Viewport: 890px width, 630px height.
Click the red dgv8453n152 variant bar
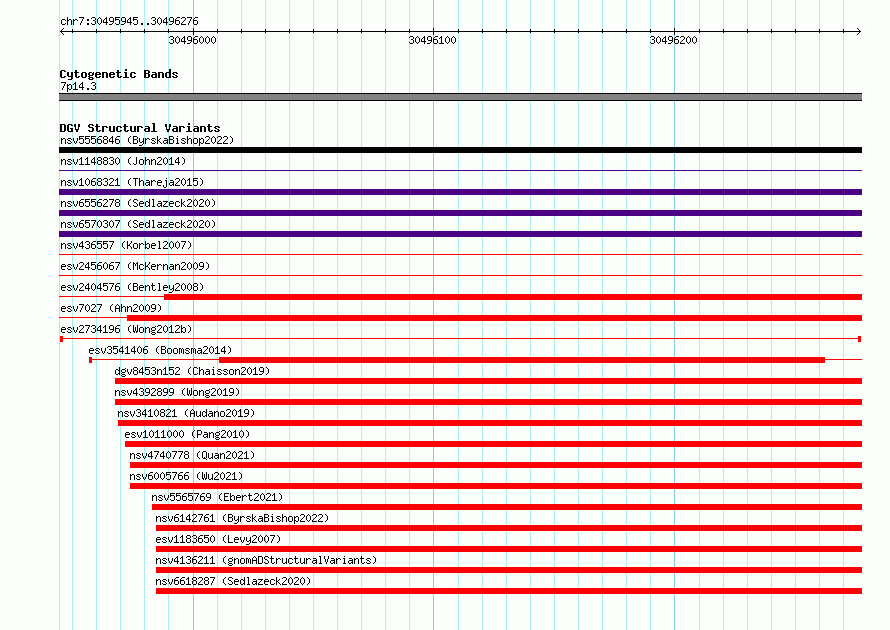(488, 381)
